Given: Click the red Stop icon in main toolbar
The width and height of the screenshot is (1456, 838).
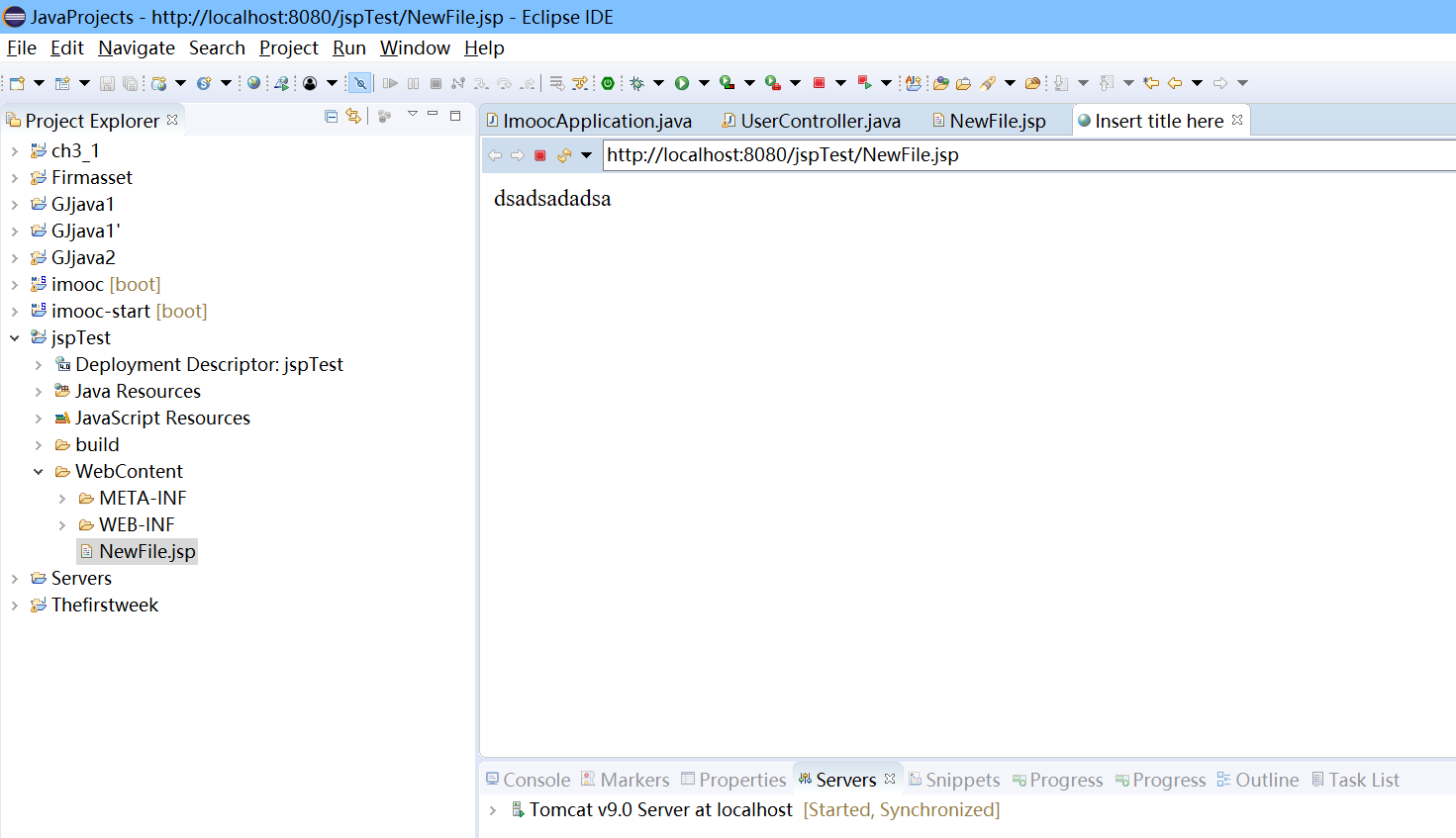Looking at the screenshot, I should click(819, 83).
